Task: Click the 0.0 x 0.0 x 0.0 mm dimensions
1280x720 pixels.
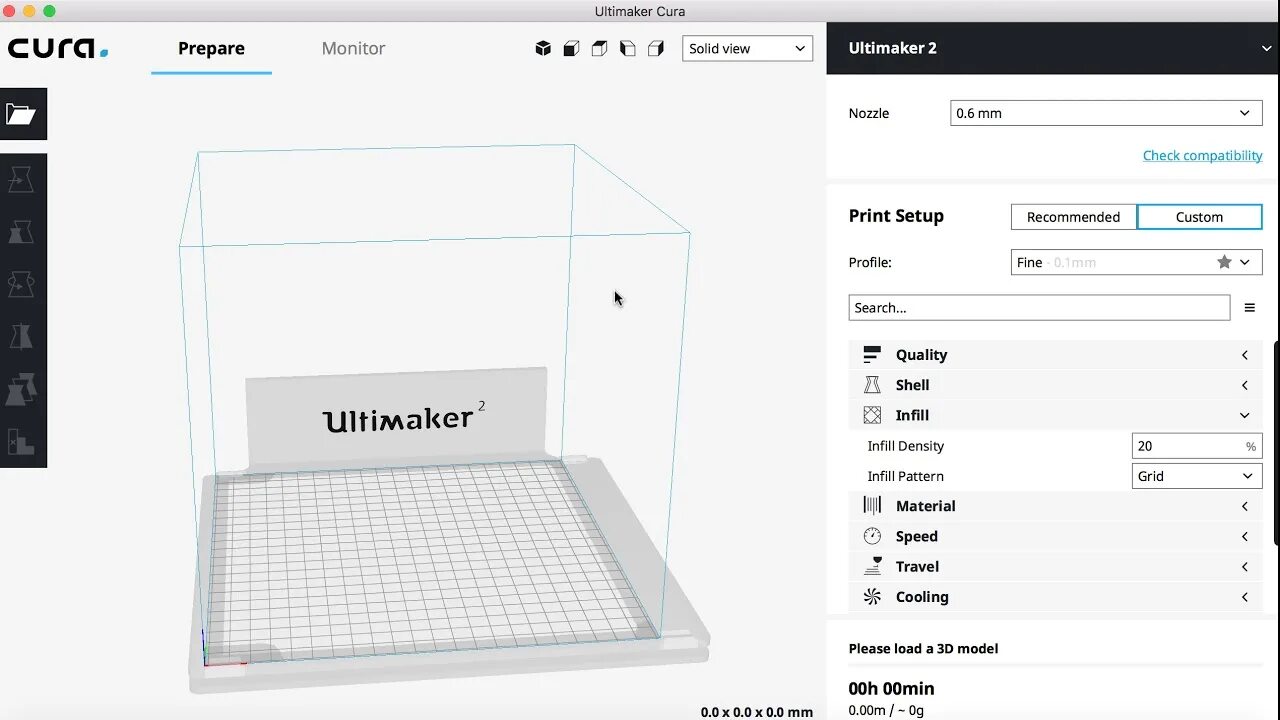Action: [x=756, y=712]
